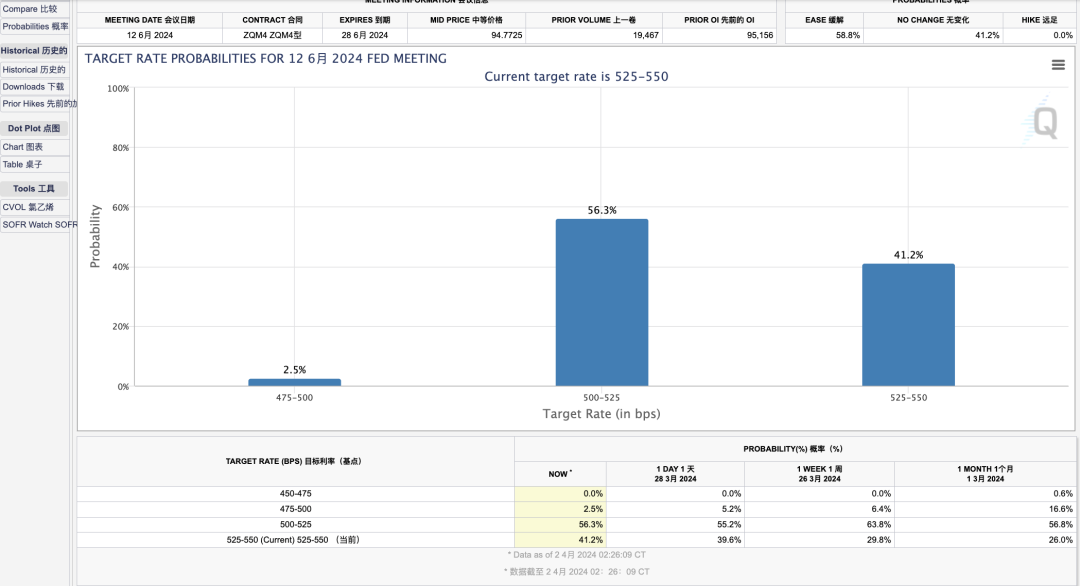Viewport: 1080px width, 586px height.
Task: Open Historical data in the sidebar
Action: click(35, 70)
